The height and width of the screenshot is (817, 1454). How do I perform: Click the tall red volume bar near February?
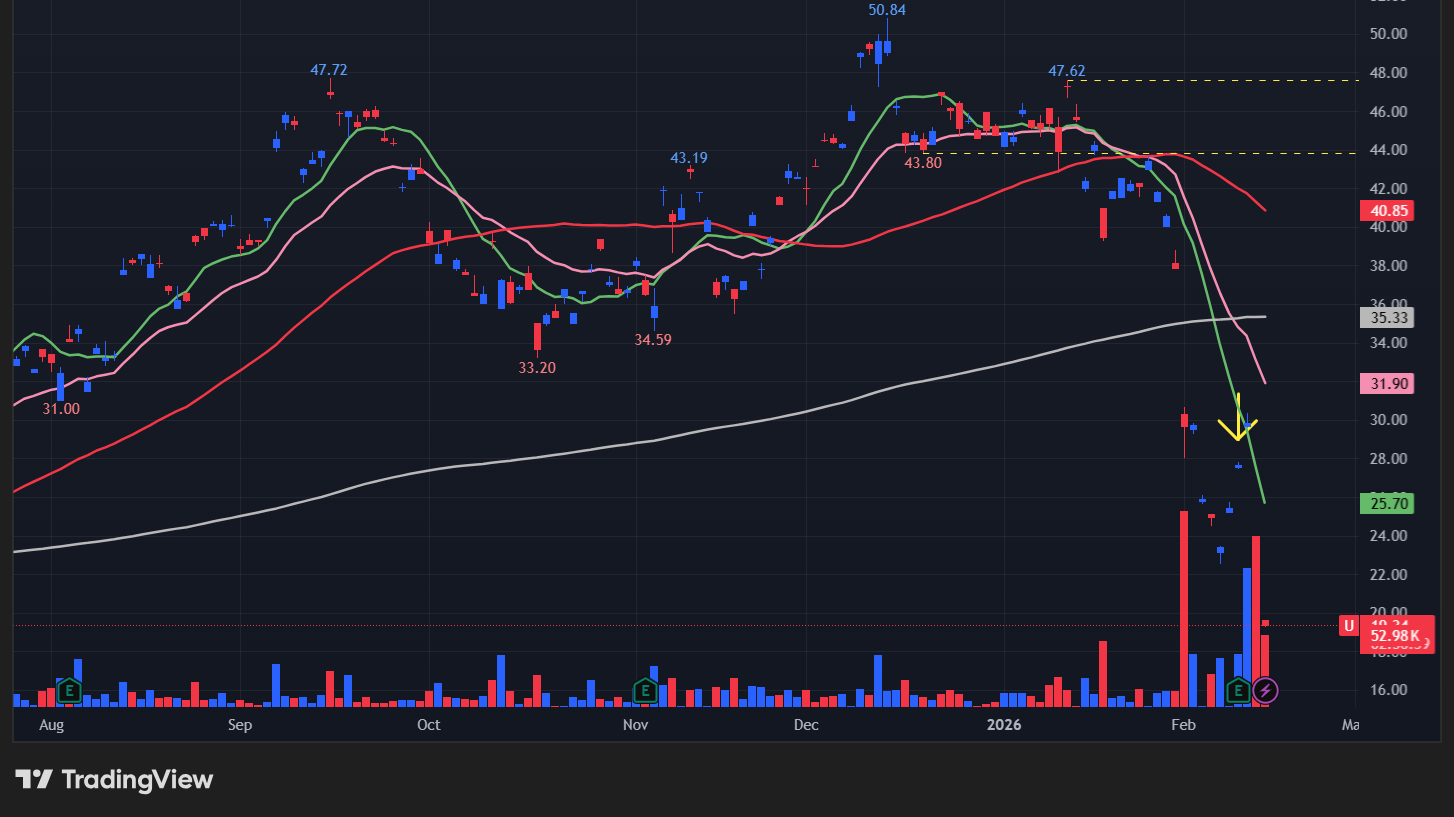point(1184,600)
